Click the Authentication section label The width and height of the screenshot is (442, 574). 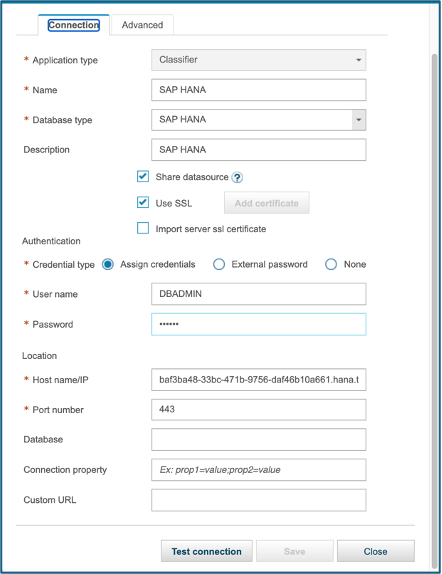(x=51, y=241)
